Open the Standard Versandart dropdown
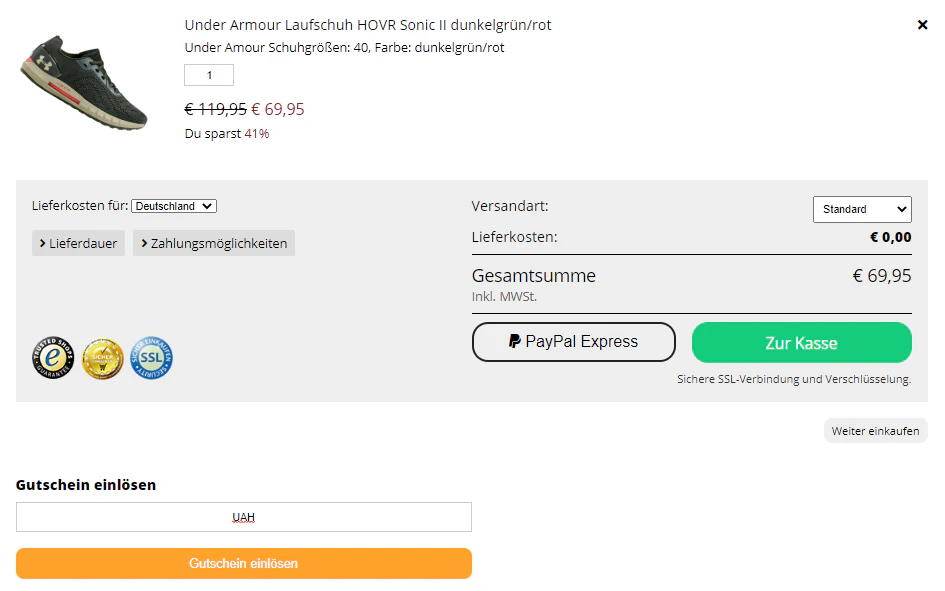Screen dimensions: 945x591 [x=862, y=209]
